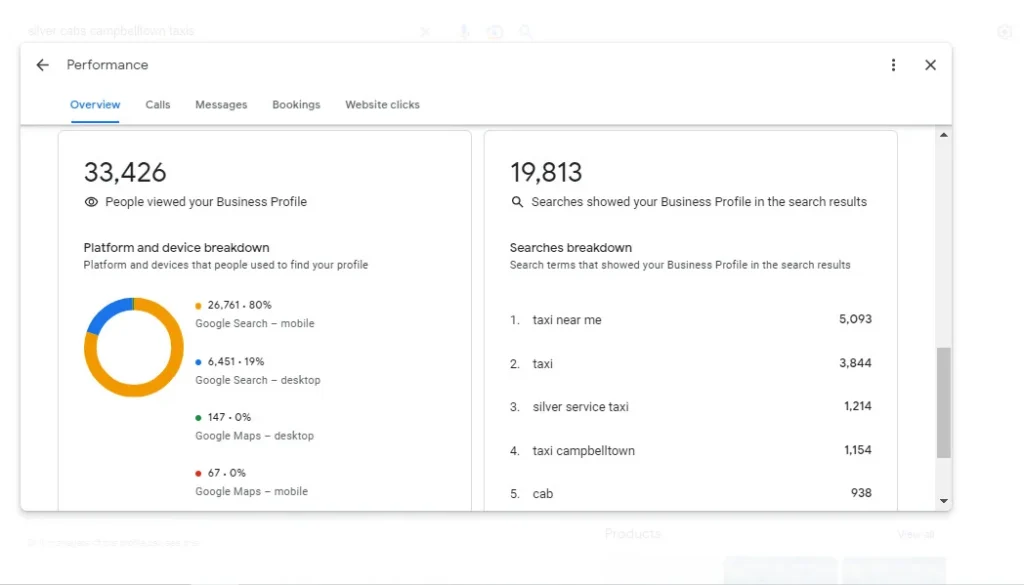This screenshot has width=1024, height=585.
Task: Click the red Google Maps mobile legend dot
Action: pyautogui.click(x=198, y=473)
